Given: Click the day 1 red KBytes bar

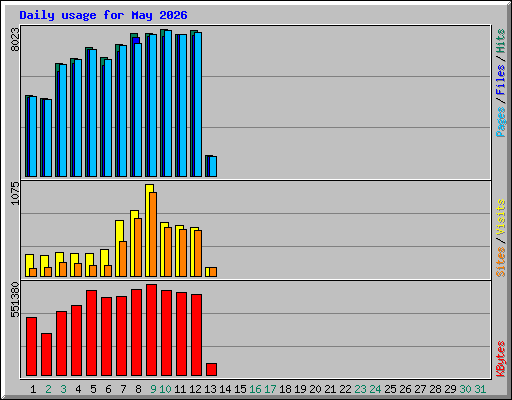Looking at the screenshot, I should click(x=31, y=347).
